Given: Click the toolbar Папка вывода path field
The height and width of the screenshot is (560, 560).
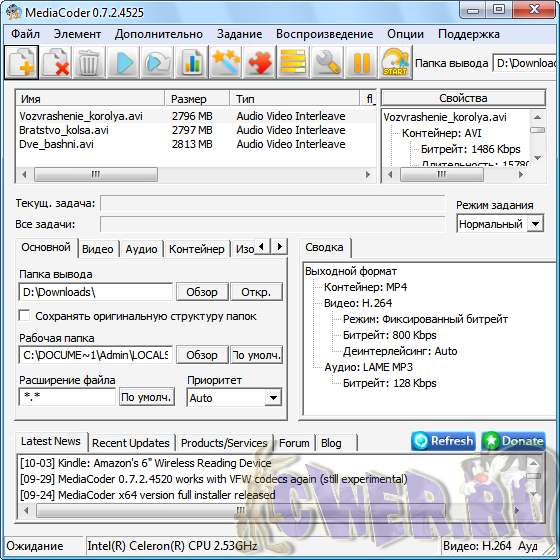Looking at the screenshot, I should point(525,63).
